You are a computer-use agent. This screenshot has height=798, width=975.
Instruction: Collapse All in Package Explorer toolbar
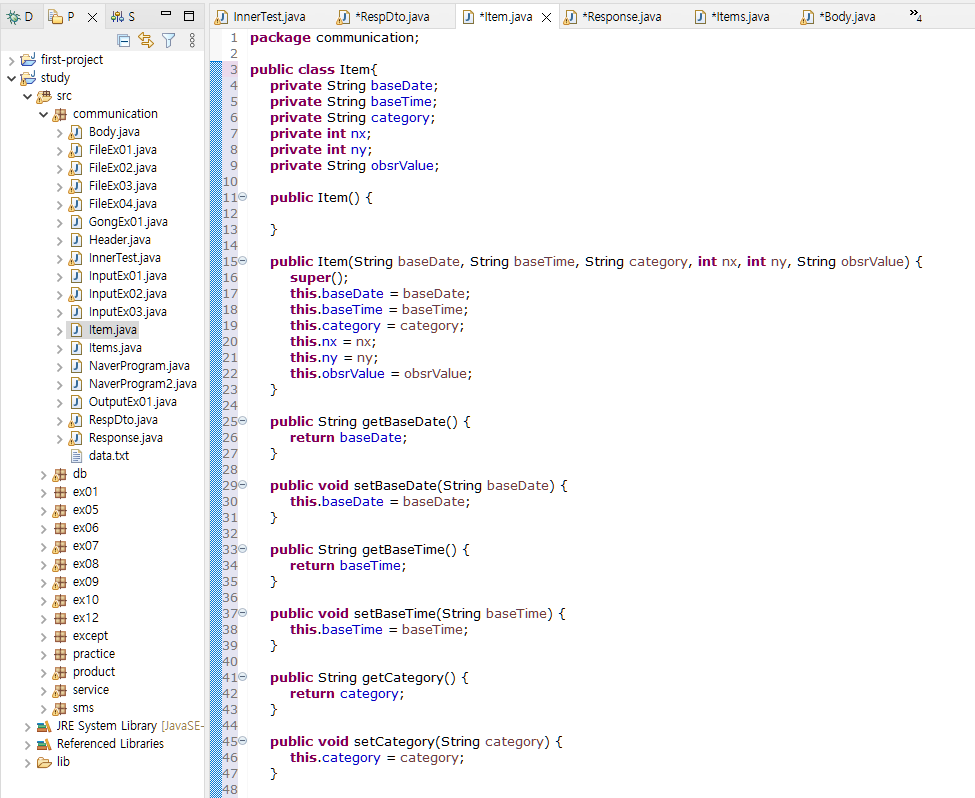[124, 41]
